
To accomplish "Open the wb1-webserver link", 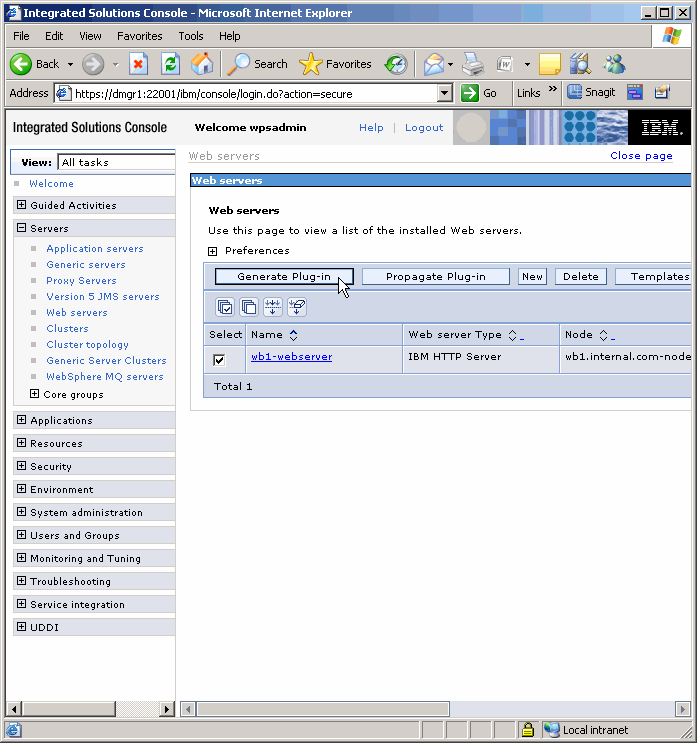I will pos(291,356).
